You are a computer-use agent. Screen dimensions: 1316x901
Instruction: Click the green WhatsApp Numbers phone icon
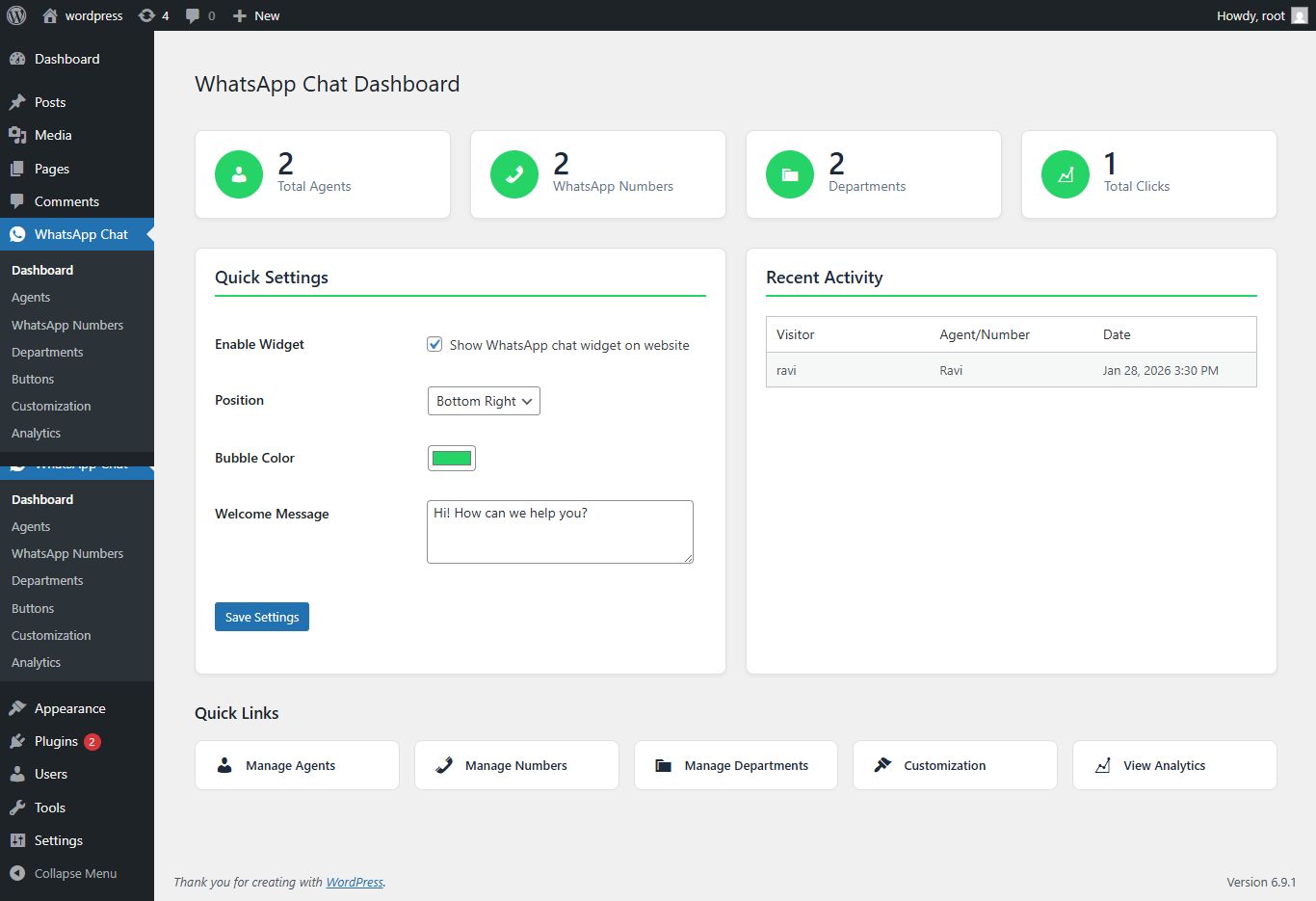[x=514, y=174]
